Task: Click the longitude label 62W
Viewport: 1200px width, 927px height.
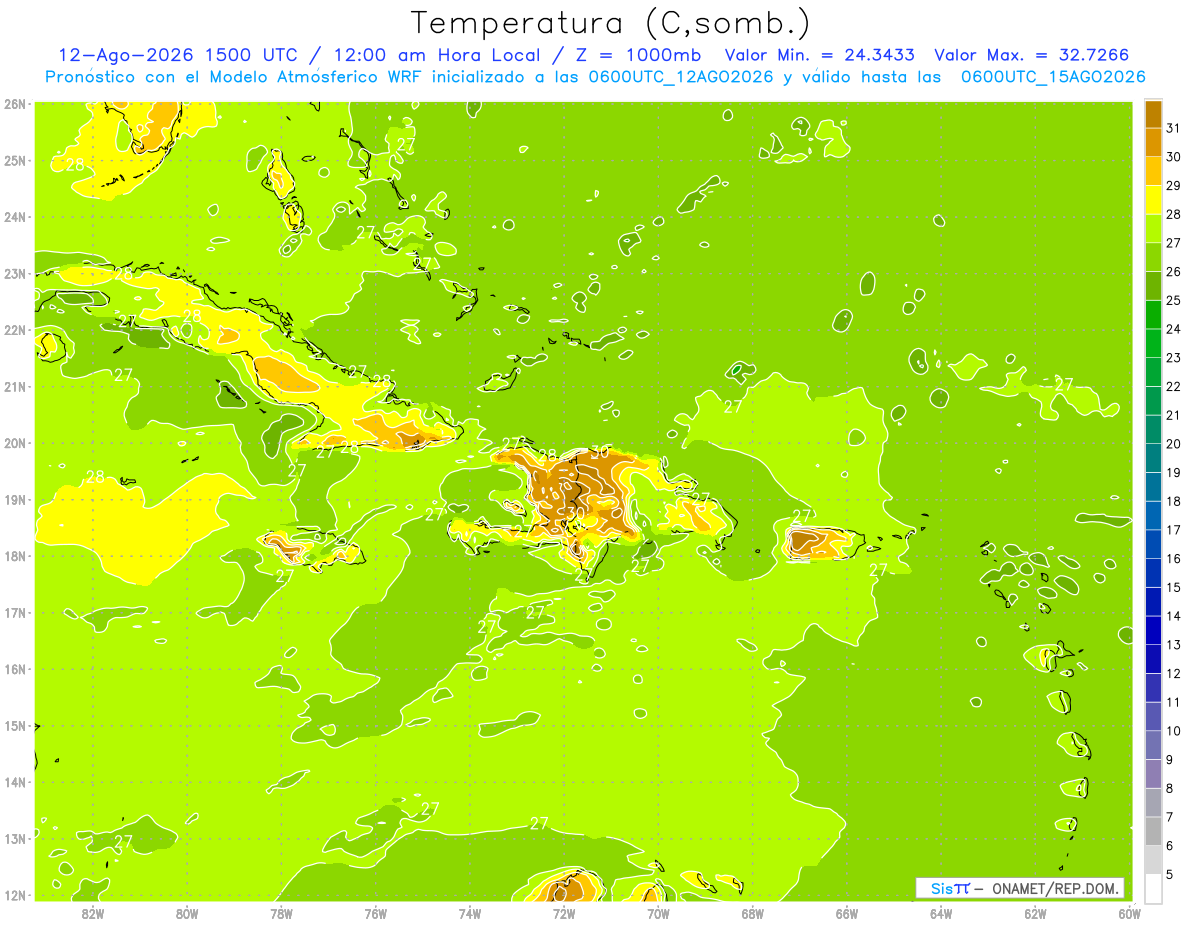Action: click(x=1035, y=913)
